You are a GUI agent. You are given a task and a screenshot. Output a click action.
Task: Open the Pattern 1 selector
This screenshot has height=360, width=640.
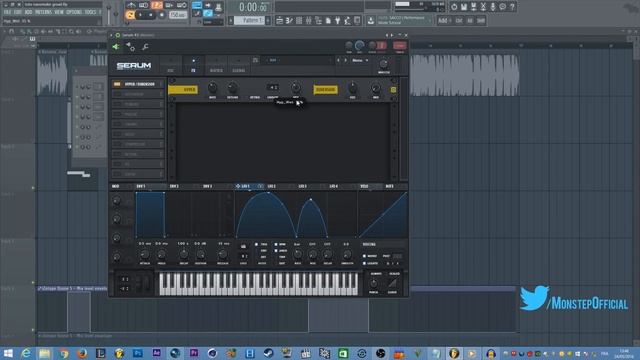249,20
